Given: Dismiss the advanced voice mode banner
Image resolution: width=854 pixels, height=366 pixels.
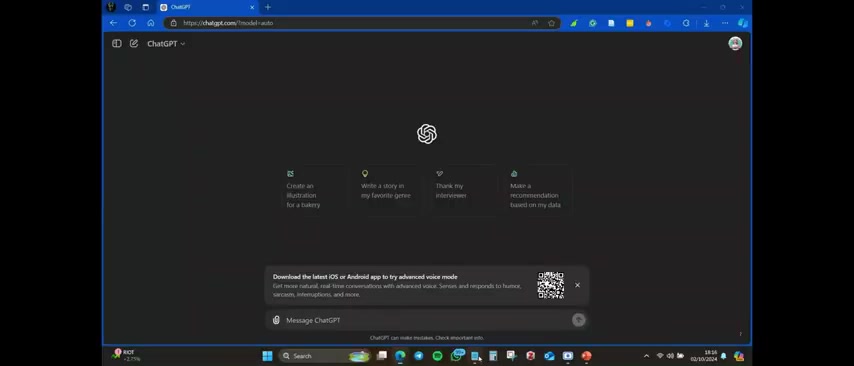Looking at the screenshot, I should (577, 285).
